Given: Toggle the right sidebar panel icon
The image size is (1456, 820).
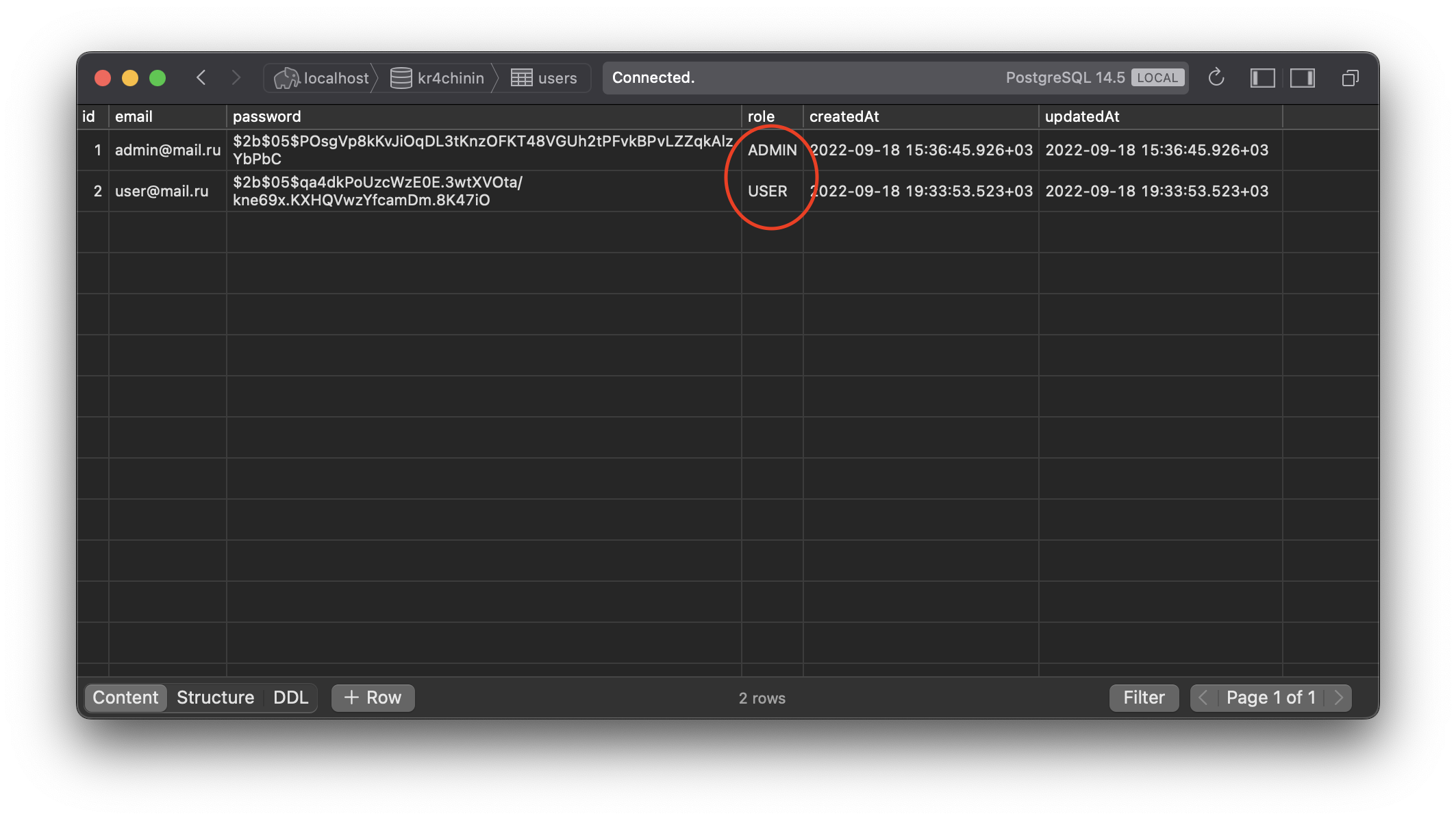Looking at the screenshot, I should (1302, 78).
